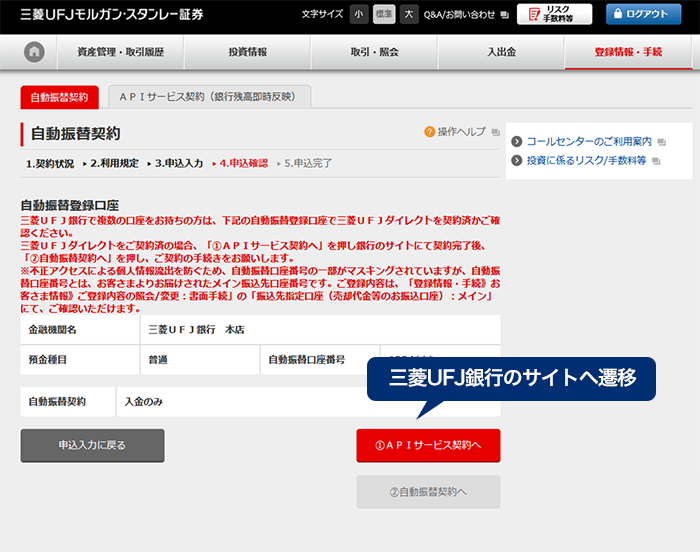
Task: Click the disabled ②自動振替契約へ button
Action: point(428,492)
